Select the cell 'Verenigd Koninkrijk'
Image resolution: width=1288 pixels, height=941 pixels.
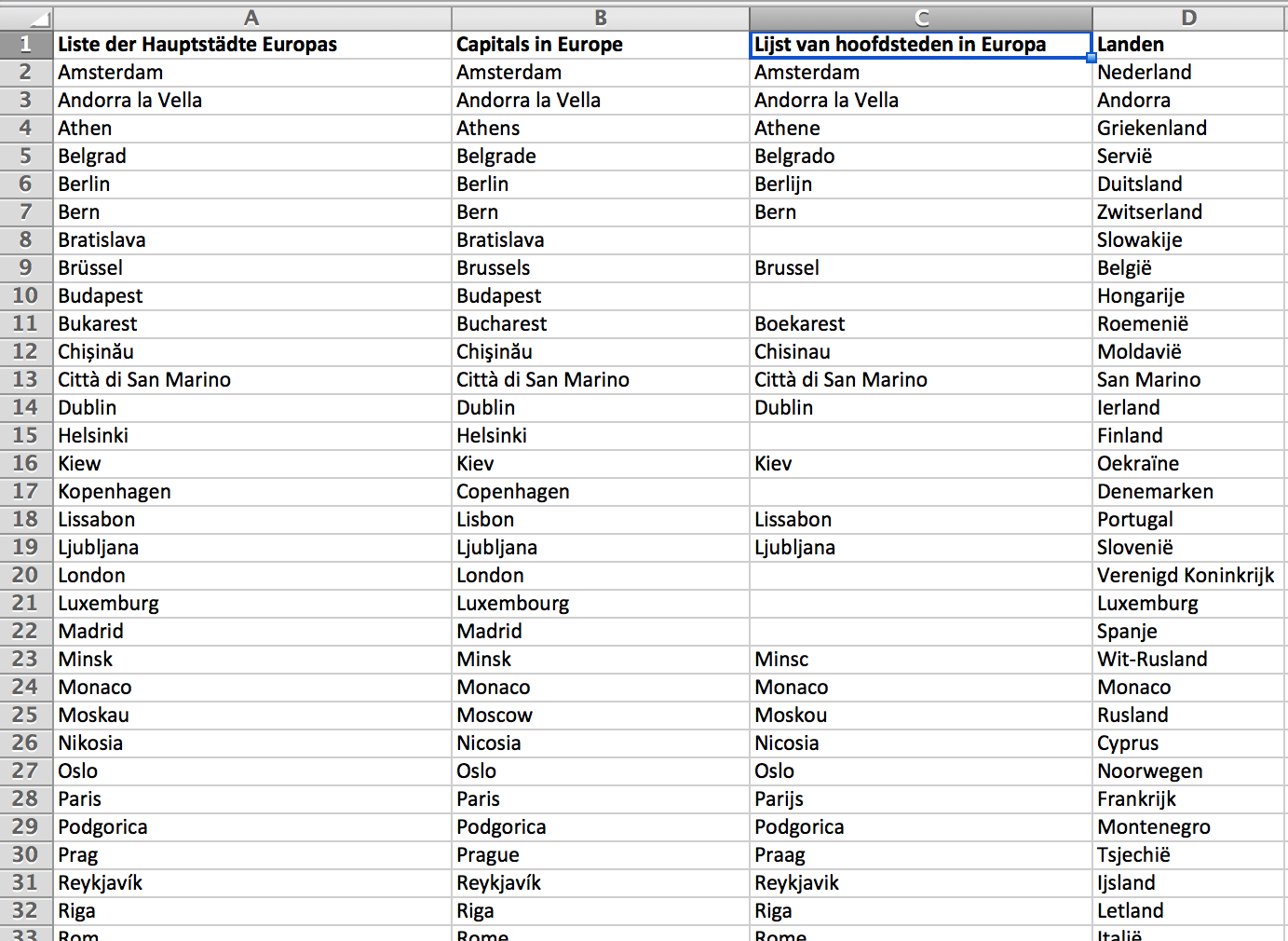click(x=1188, y=576)
